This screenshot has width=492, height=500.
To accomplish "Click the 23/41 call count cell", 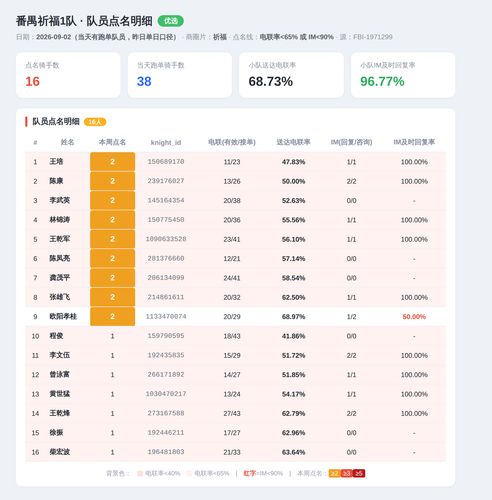I will [x=232, y=239].
